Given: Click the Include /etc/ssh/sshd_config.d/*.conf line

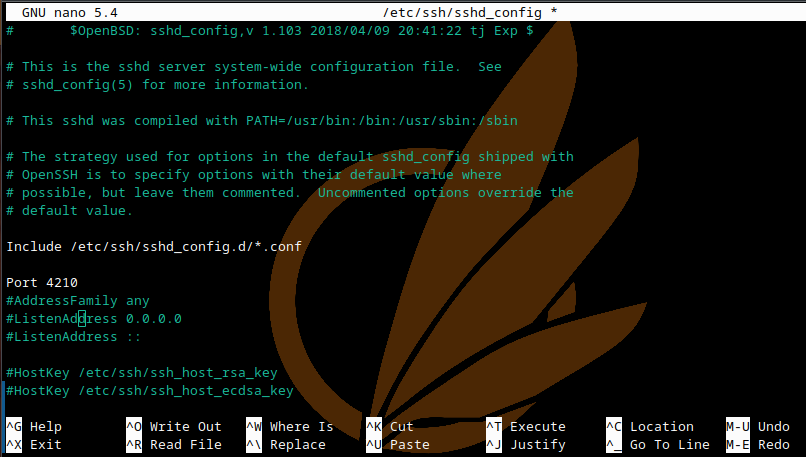Looking at the screenshot, I should point(154,246).
